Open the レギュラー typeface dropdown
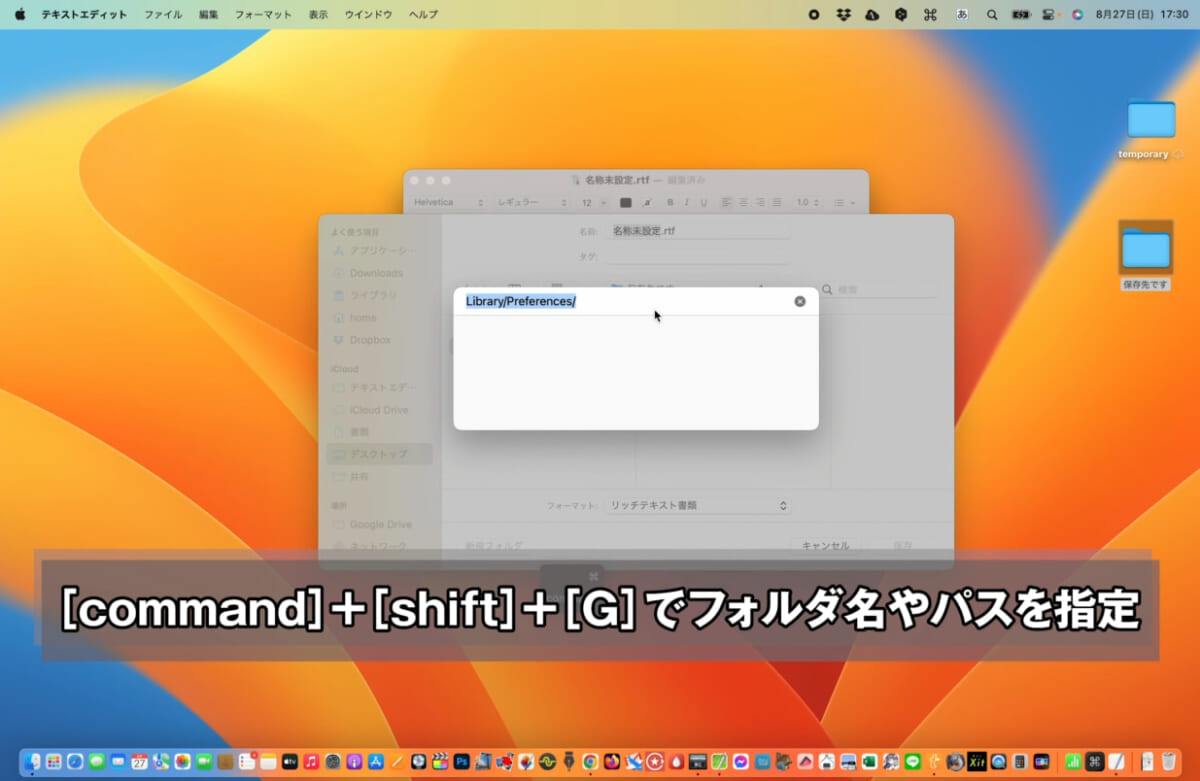 tap(531, 202)
